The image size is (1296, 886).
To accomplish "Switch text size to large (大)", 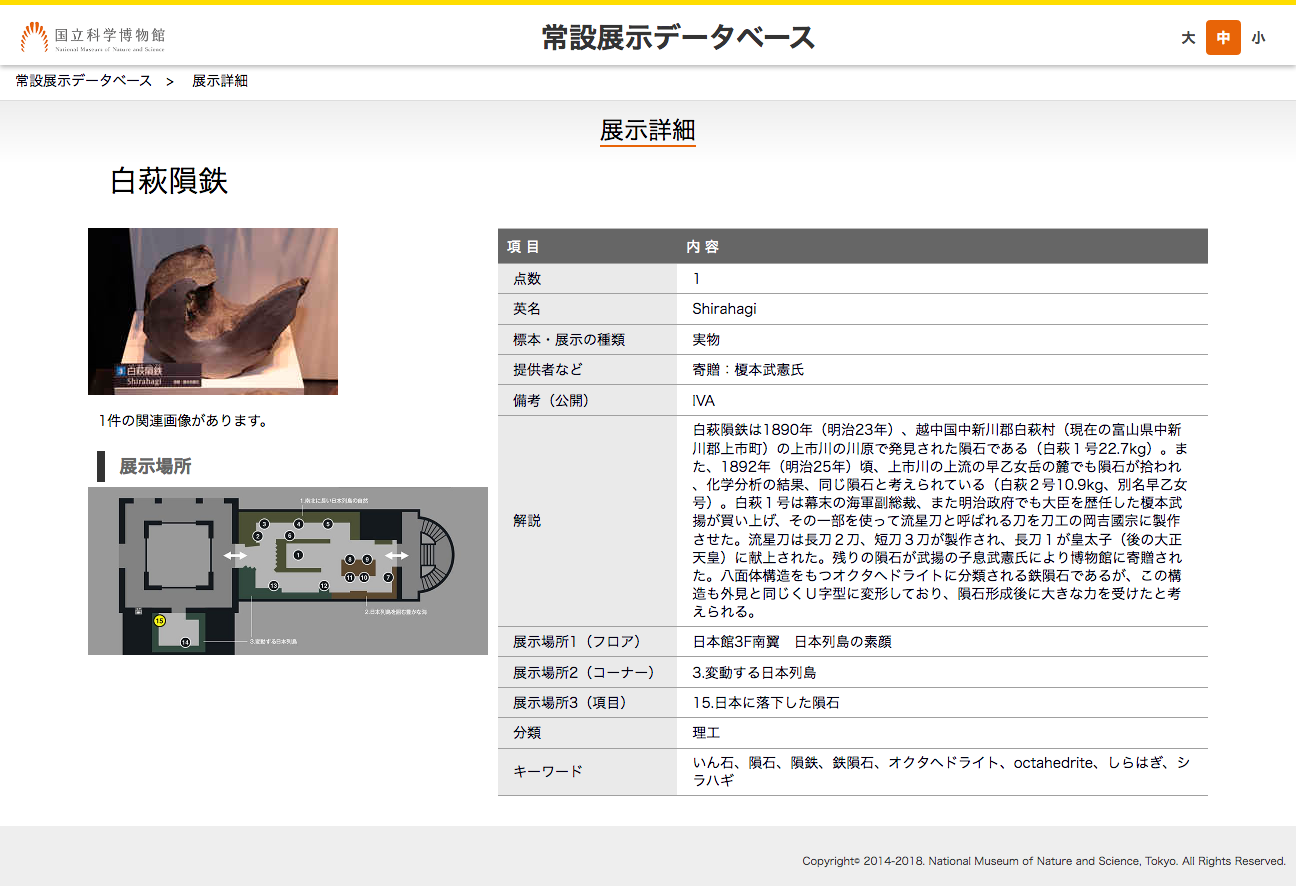I will pos(1188,38).
